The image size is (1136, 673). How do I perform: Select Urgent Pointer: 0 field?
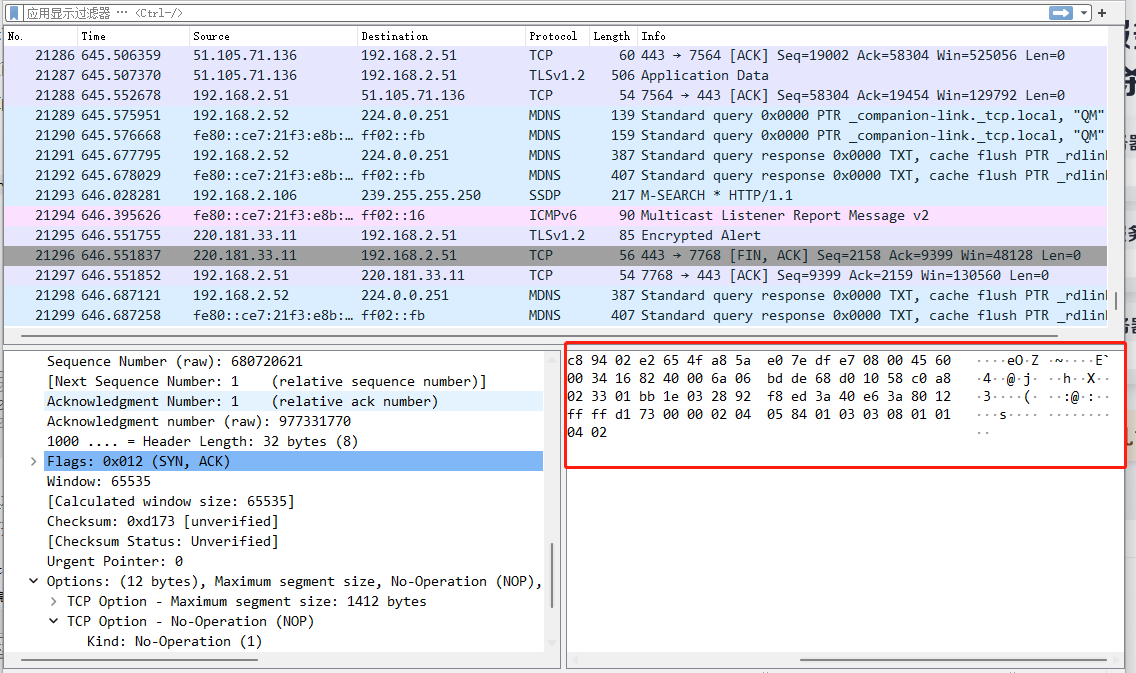tap(114, 561)
